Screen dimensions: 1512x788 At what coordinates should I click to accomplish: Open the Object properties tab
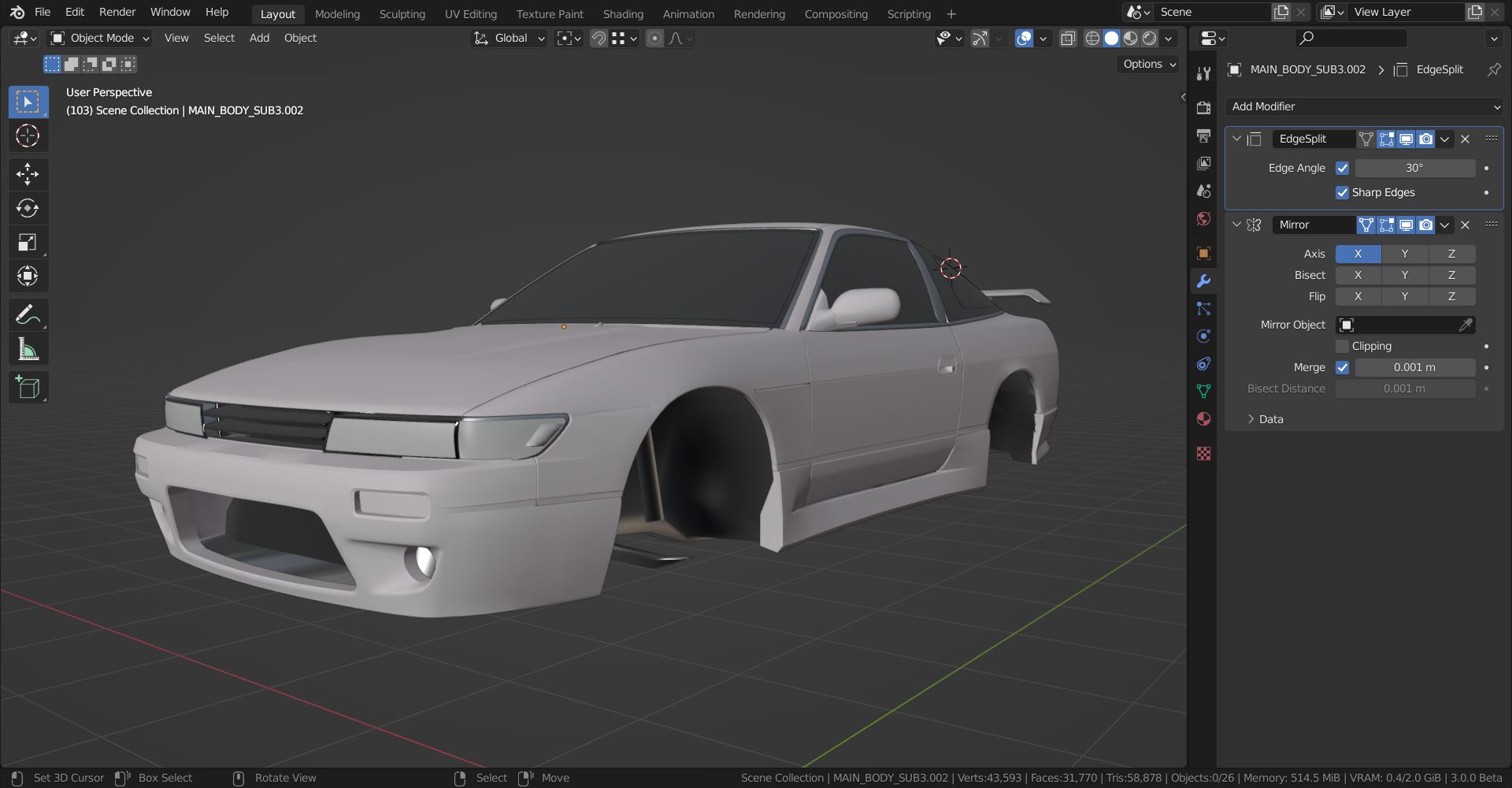pyautogui.click(x=1203, y=253)
